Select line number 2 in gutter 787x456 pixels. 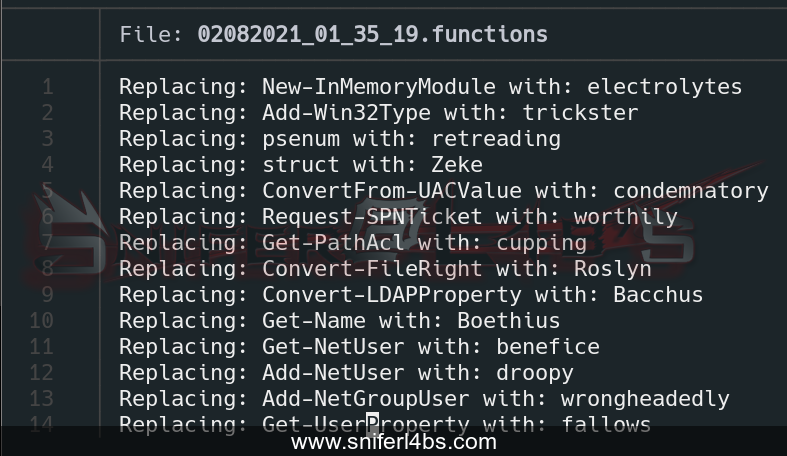point(48,112)
